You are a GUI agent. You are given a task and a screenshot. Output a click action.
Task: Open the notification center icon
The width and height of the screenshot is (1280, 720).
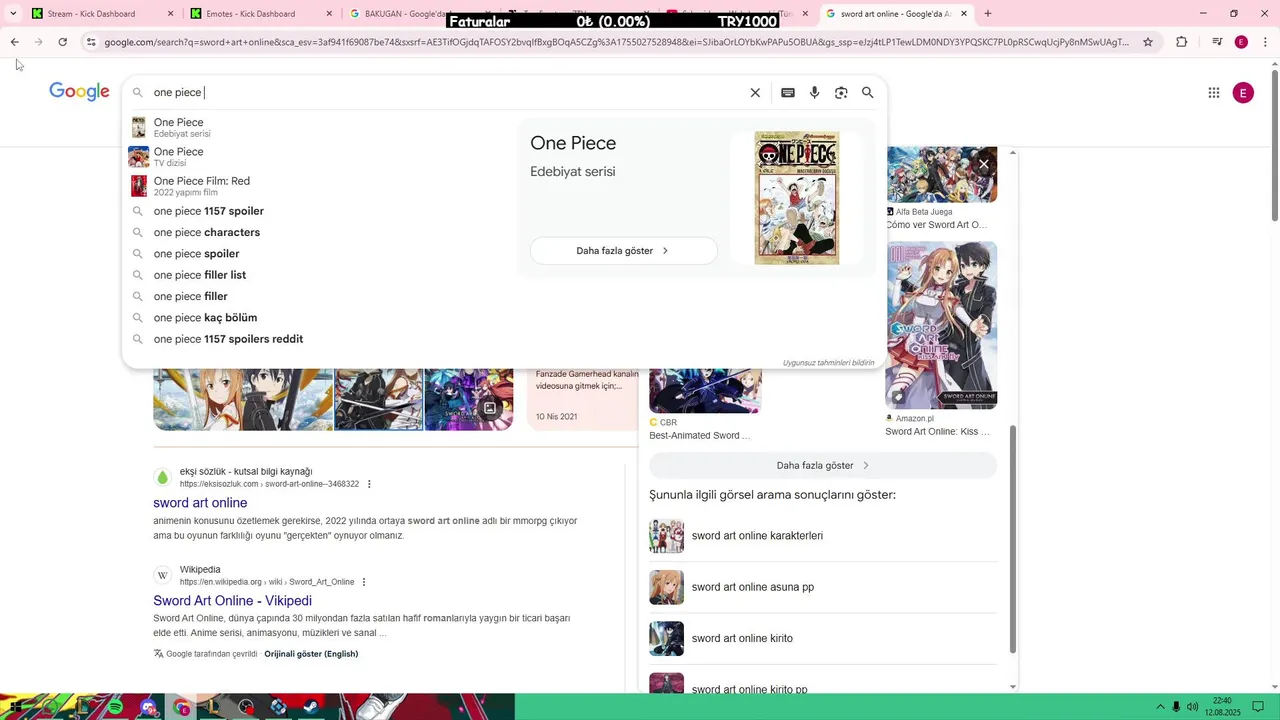1258,707
